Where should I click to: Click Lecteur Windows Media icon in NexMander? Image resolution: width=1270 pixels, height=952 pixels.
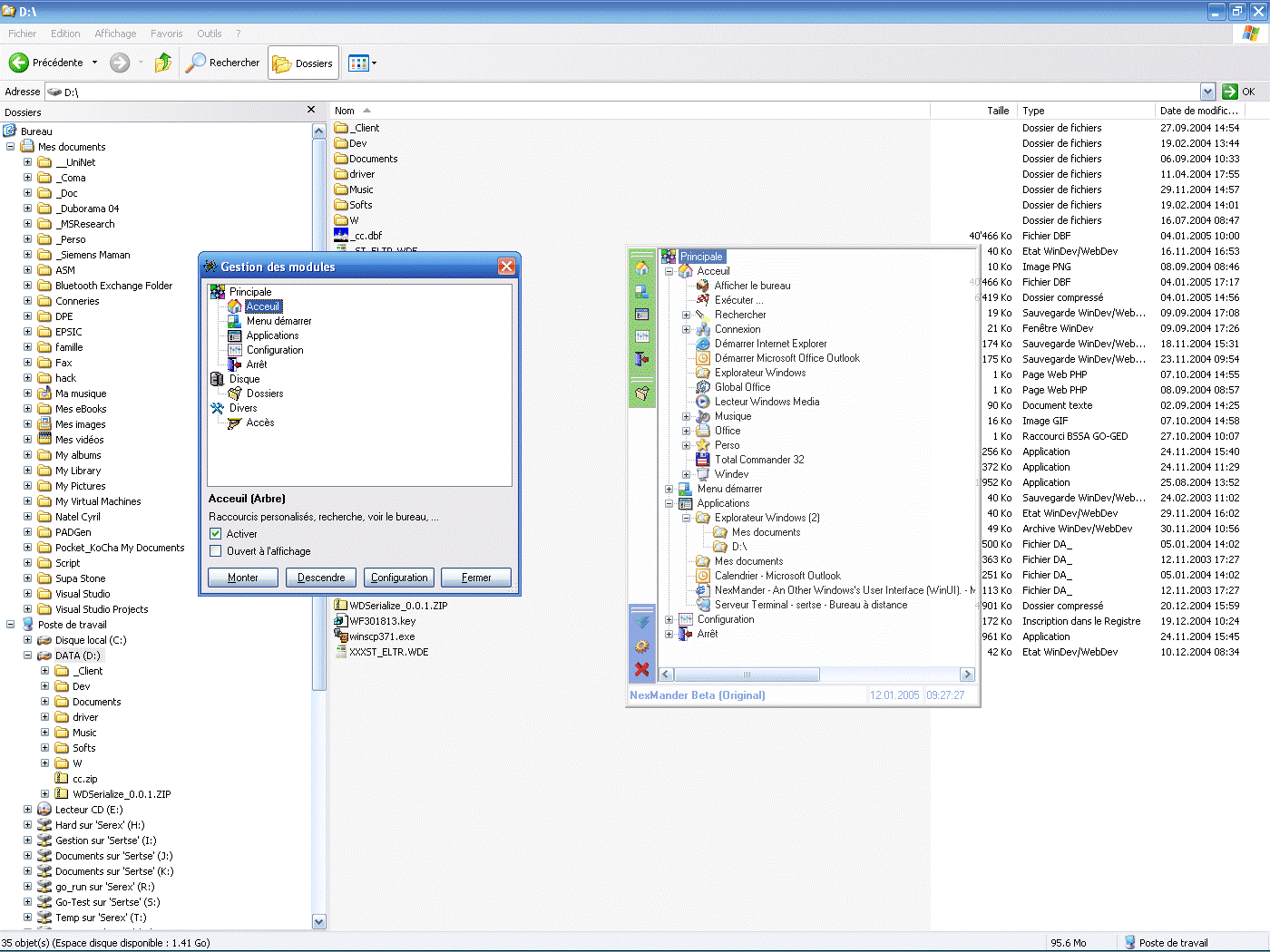coord(703,402)
